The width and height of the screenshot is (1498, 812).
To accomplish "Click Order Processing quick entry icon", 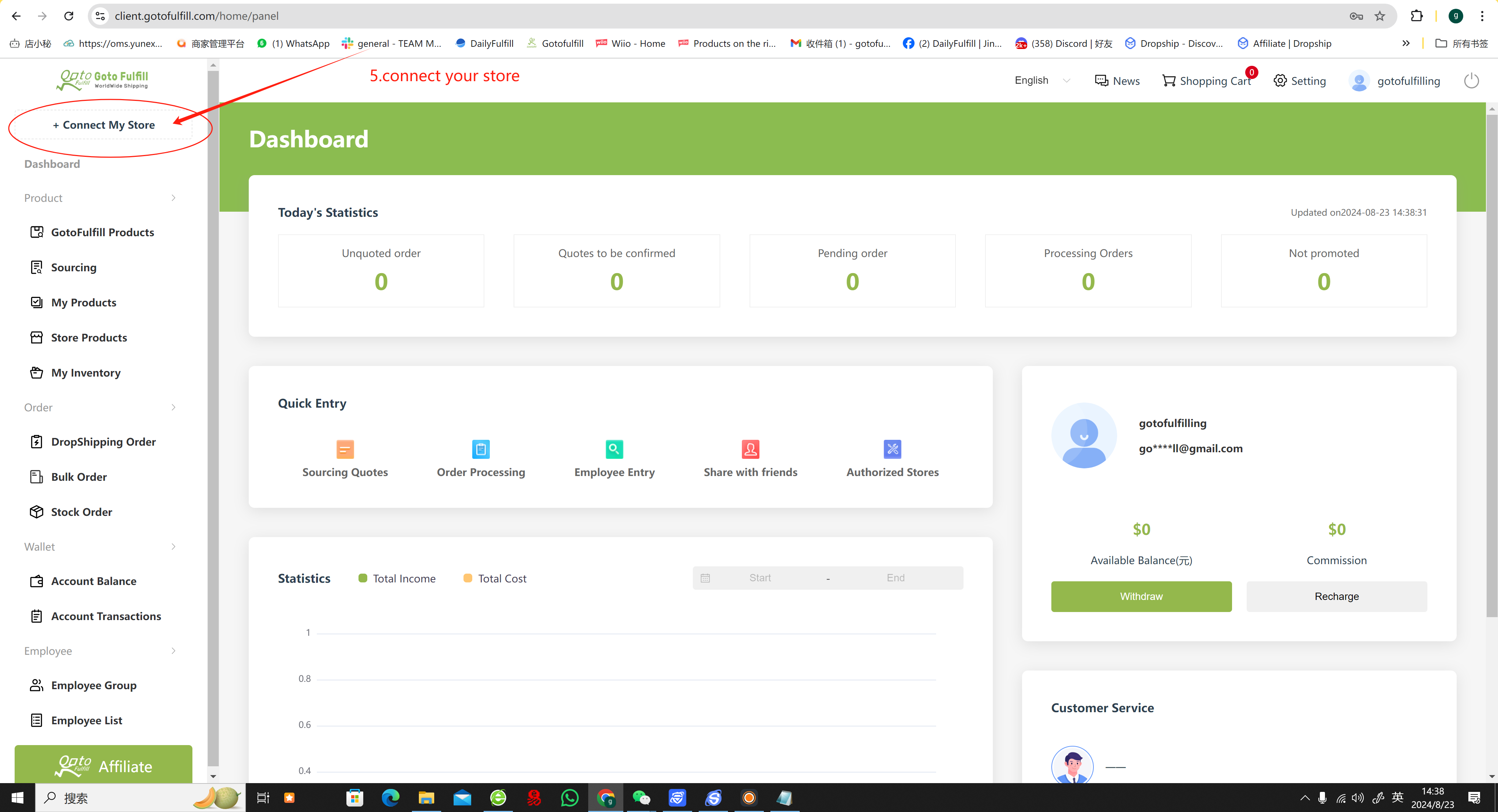I will click(481, 449).
